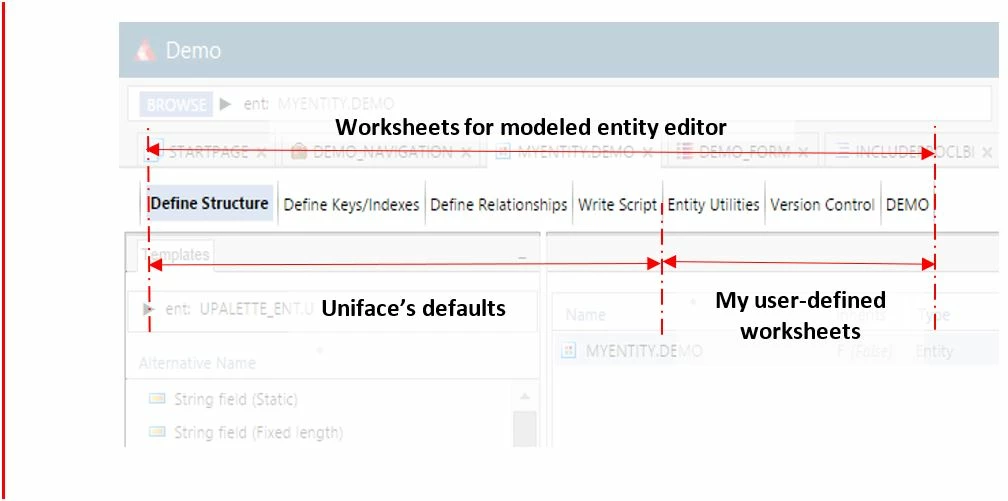Click the Name column header

coord(586,314)
